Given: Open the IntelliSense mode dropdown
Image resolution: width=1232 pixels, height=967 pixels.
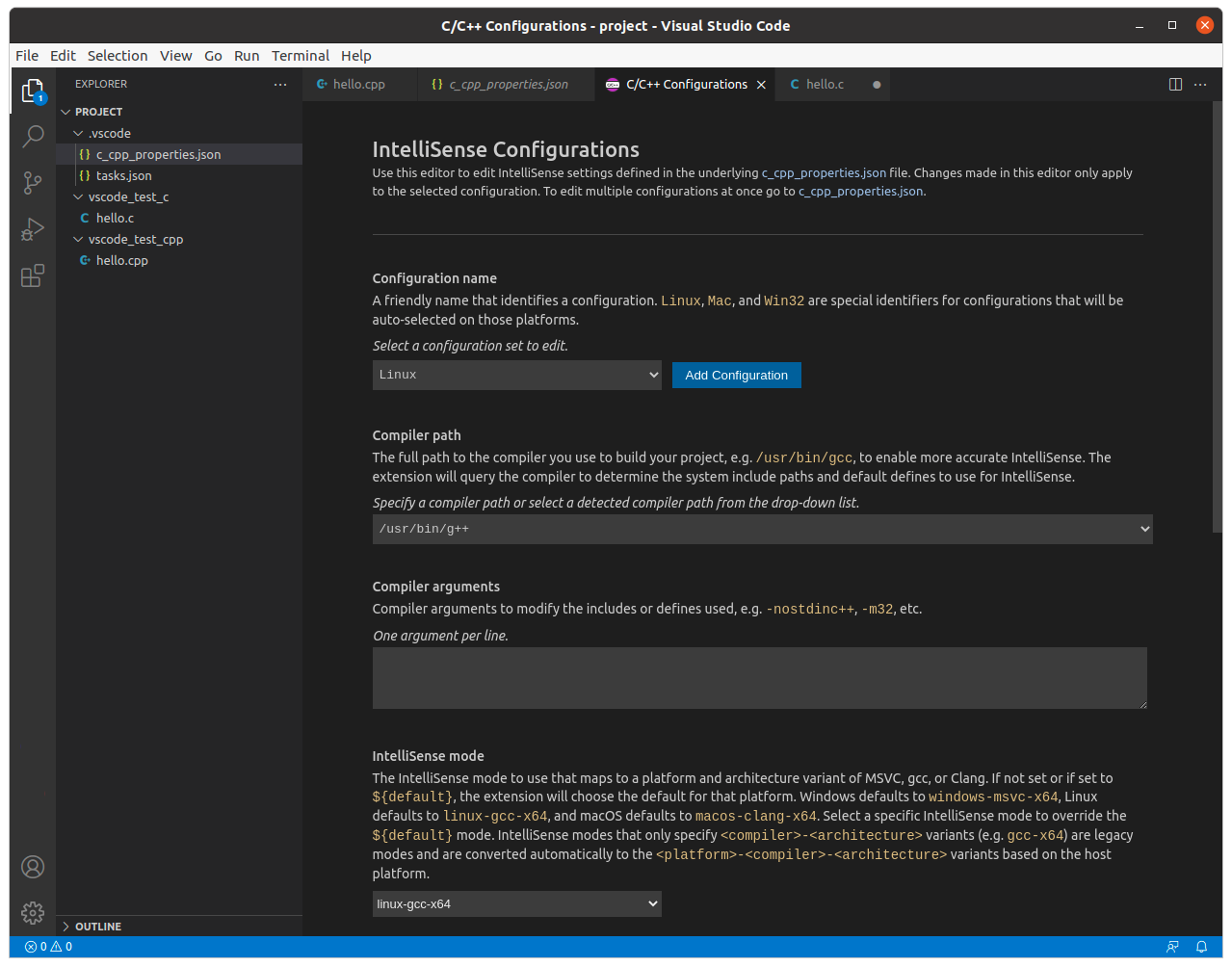Looking at the screenshot, I should (x=517, y=903).
